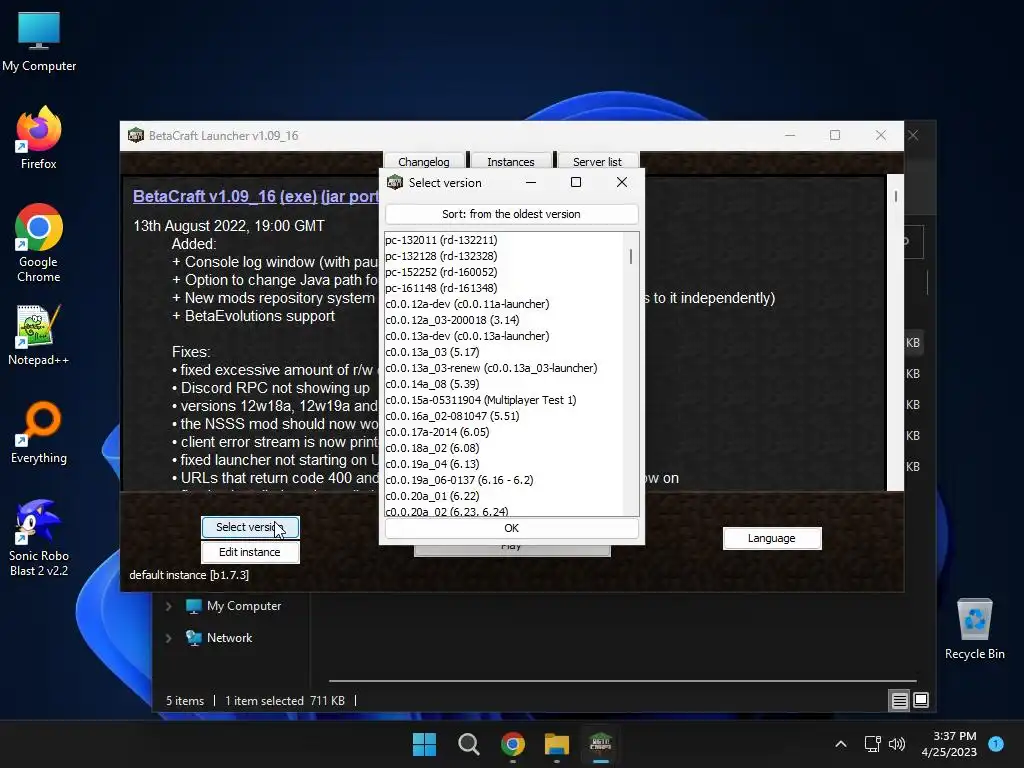Viewport: 1024px width, 768px height.
Task: Click Select version dialog title icon
Action: [x=395, y=182]
